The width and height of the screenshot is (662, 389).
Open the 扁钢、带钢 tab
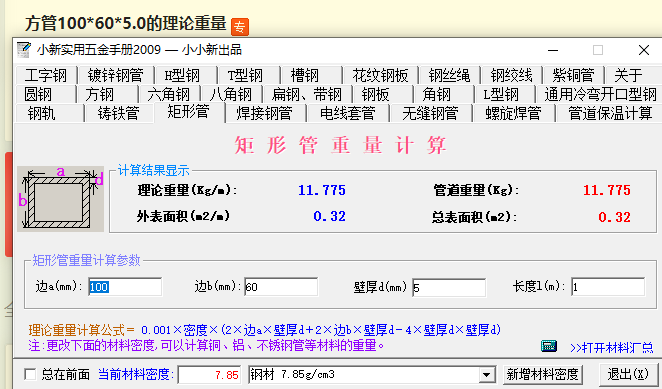pyautogui.click(x=307, y=94)
